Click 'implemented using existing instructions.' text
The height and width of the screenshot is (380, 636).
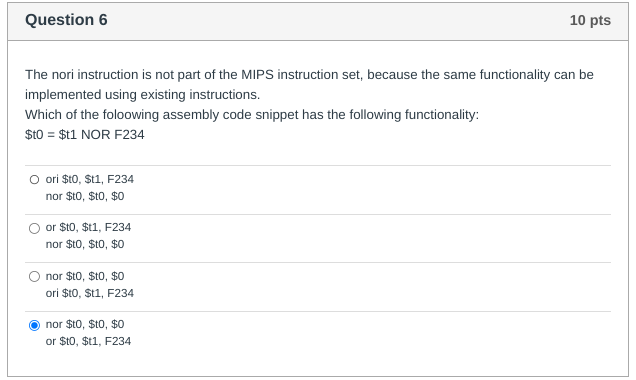(142, 95)
